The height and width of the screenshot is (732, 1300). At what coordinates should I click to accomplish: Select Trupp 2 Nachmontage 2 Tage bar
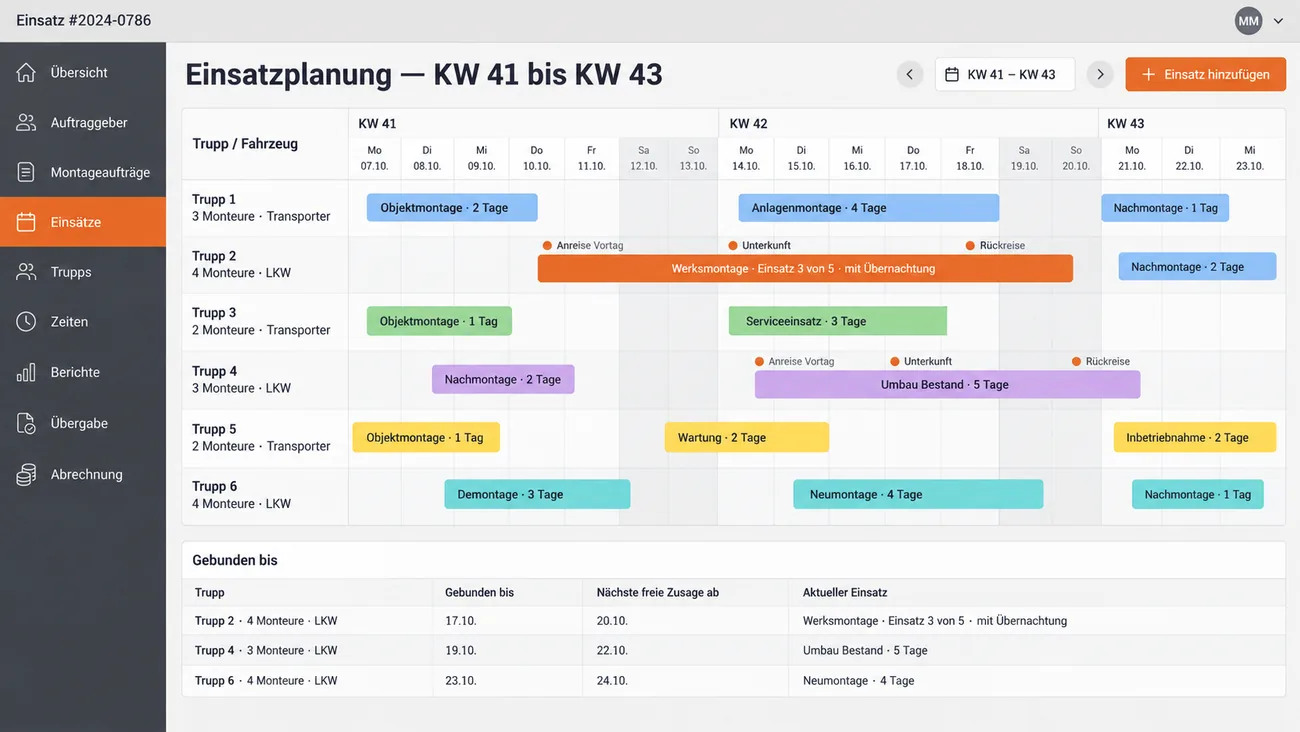pos(1197,266)
